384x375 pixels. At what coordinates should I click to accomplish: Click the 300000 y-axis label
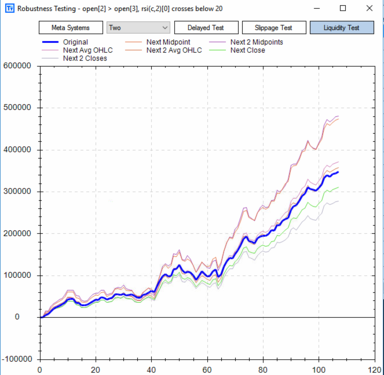tap(17, 191)
